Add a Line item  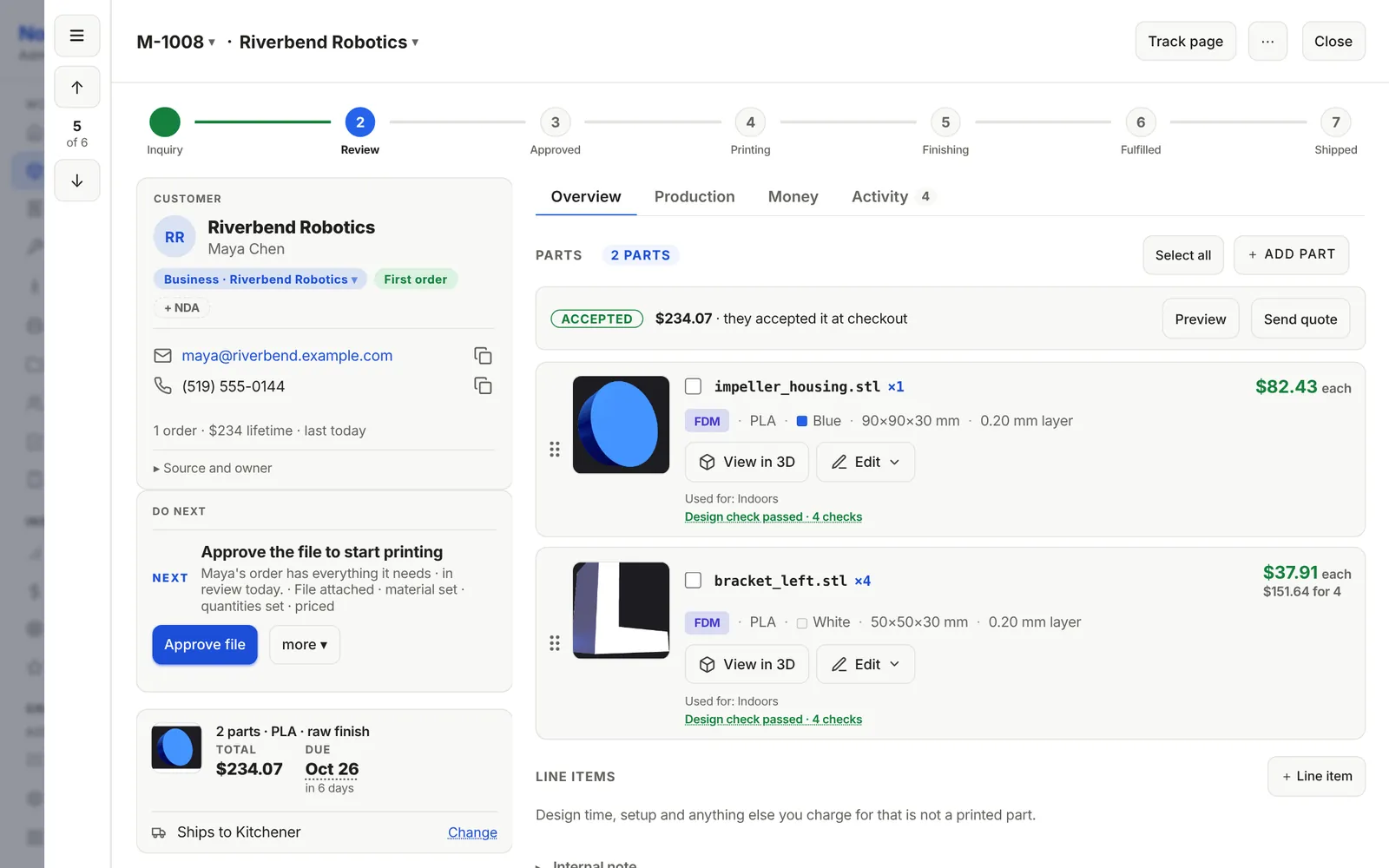pyautogui.click(x=1316, y=776)
